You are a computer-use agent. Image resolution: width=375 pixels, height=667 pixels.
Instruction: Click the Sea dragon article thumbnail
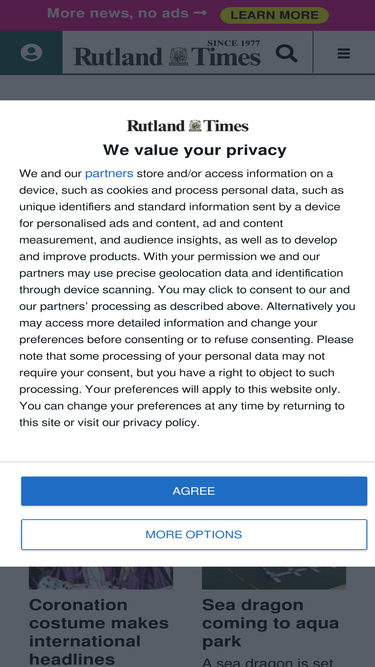click(274, 578)
